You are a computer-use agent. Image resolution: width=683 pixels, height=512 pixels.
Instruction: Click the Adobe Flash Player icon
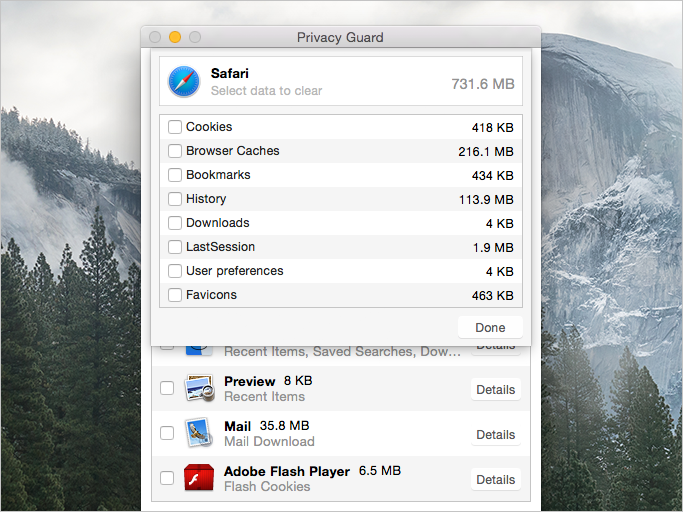tap(199, 478)
